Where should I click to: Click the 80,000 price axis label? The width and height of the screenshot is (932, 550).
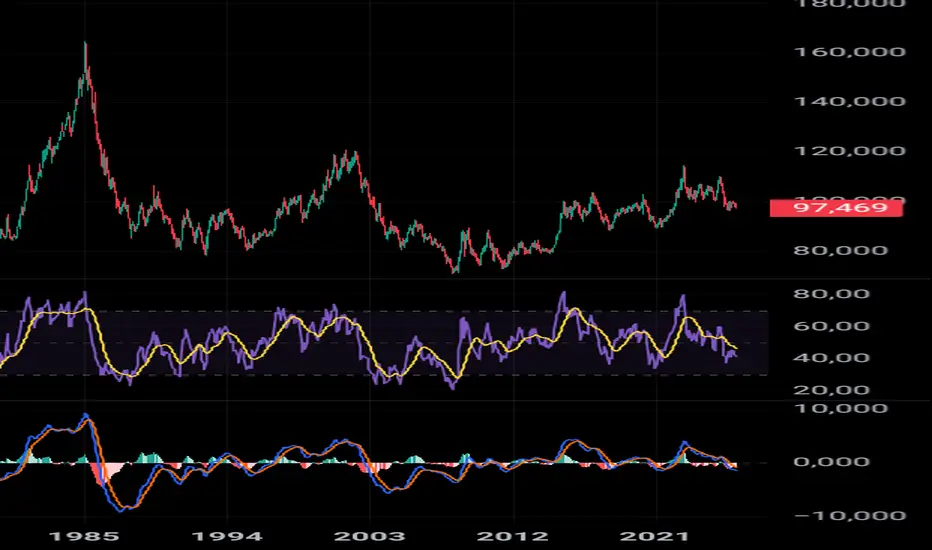(840, 250)
